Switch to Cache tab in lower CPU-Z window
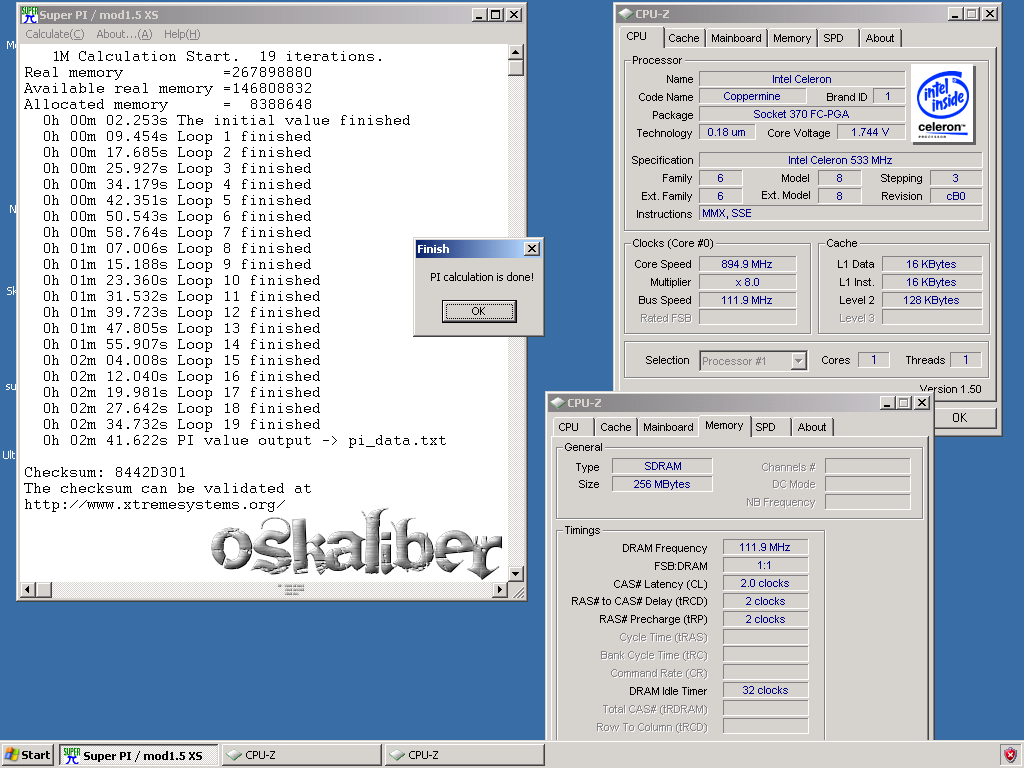 coord(615,427)
